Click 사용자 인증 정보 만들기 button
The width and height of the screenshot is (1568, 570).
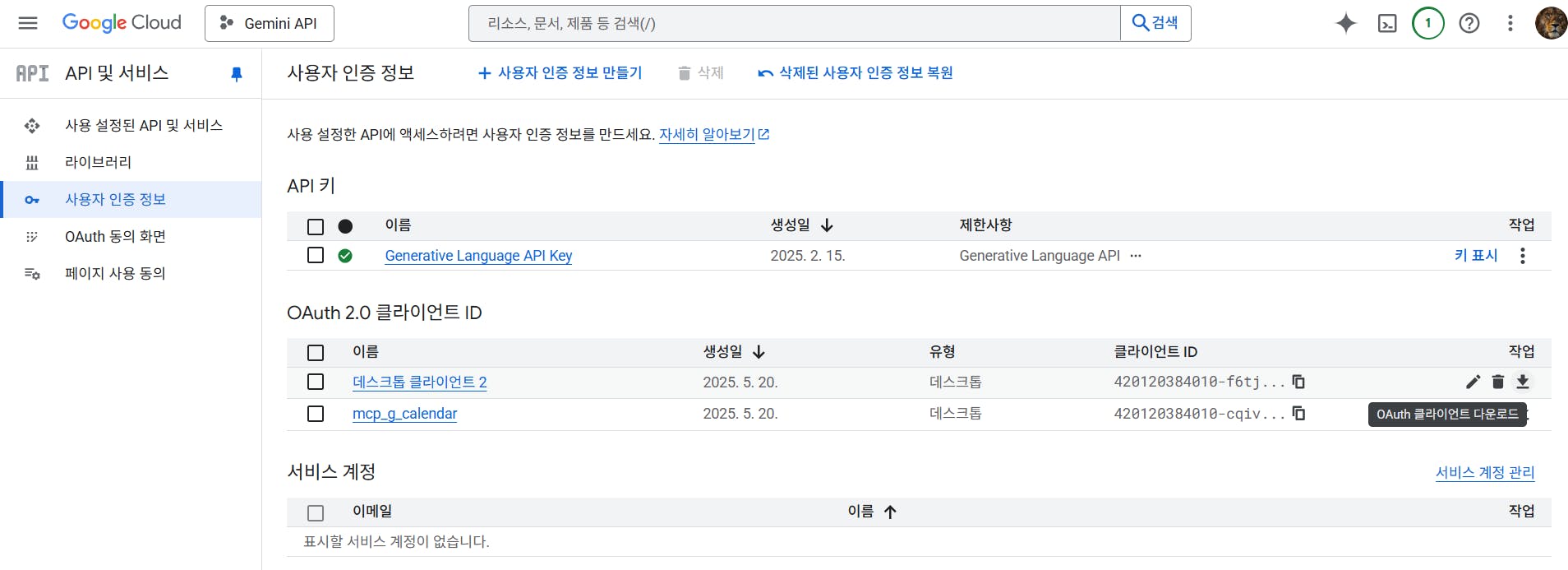click(560, 73)
